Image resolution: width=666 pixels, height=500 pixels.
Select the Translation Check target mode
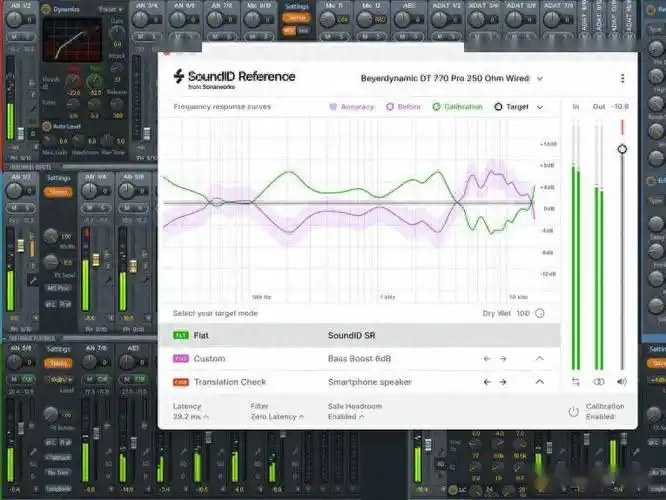point(359,382)
